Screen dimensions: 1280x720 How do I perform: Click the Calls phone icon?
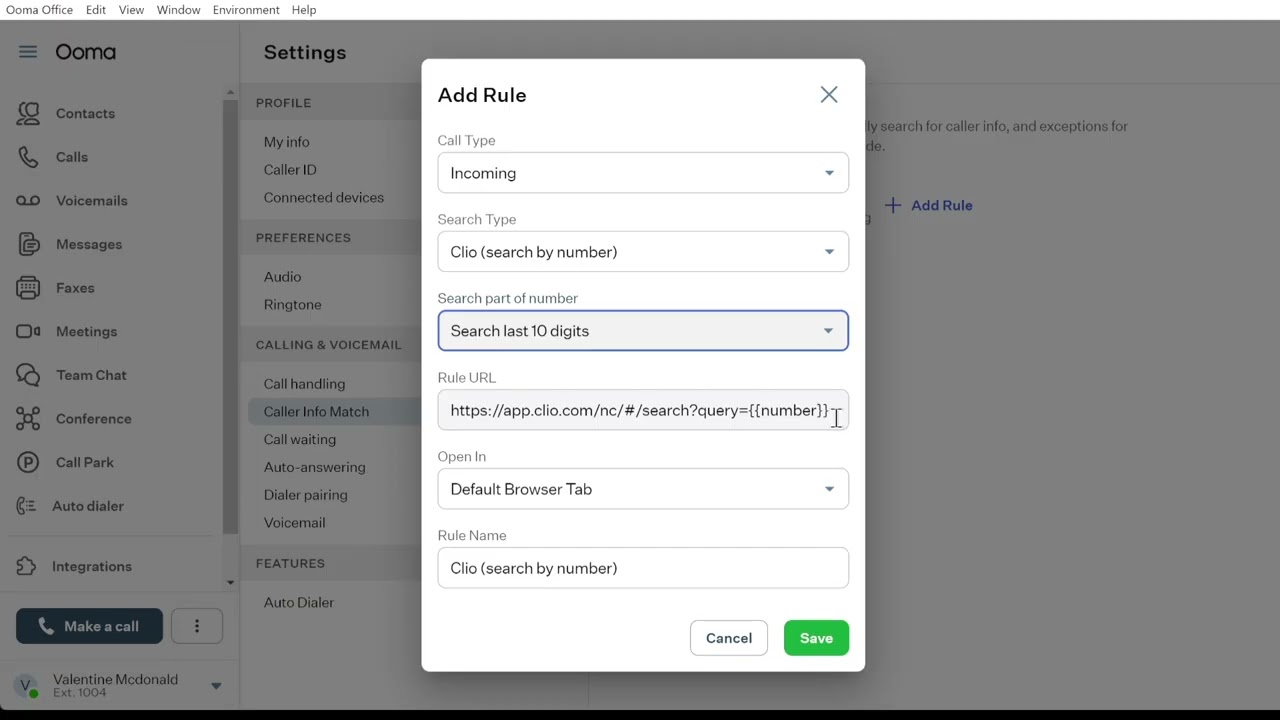[28, 157]
